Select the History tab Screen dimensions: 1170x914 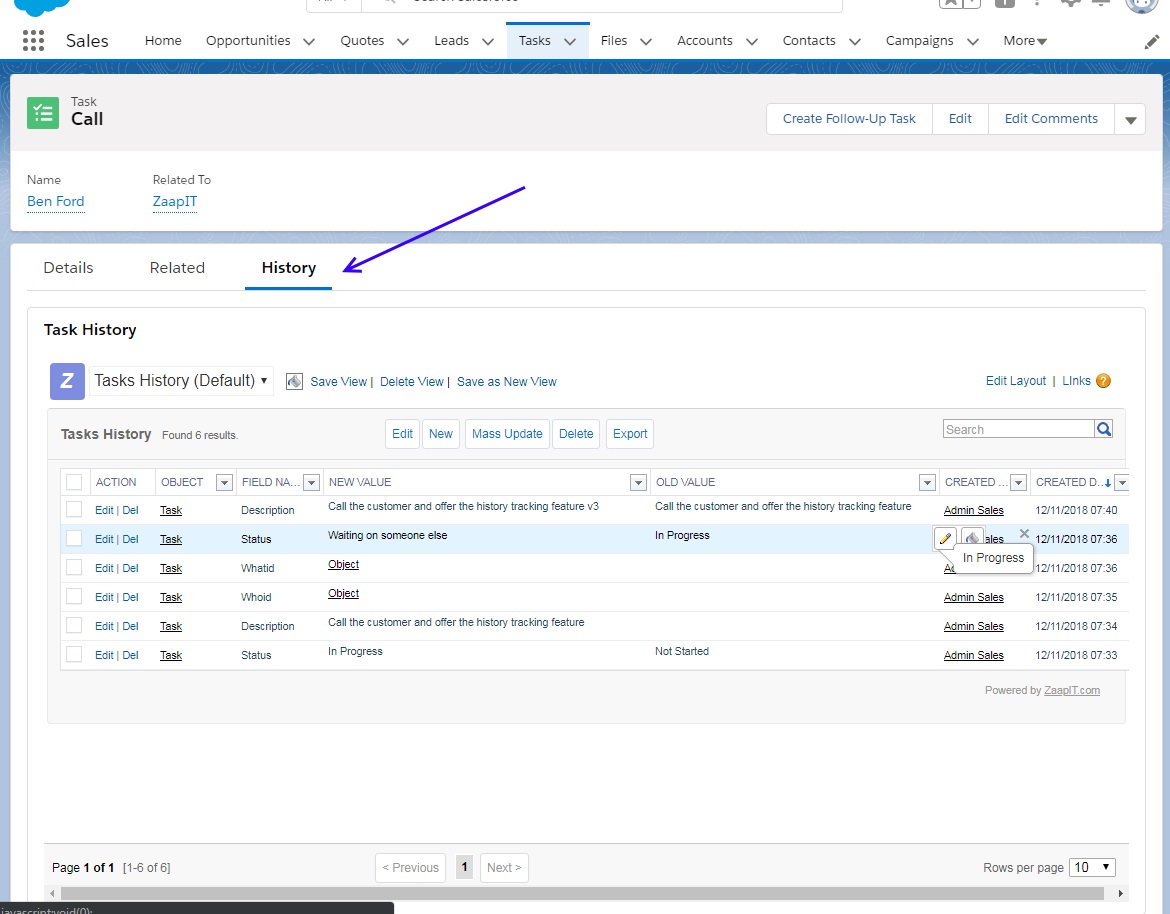289,267
